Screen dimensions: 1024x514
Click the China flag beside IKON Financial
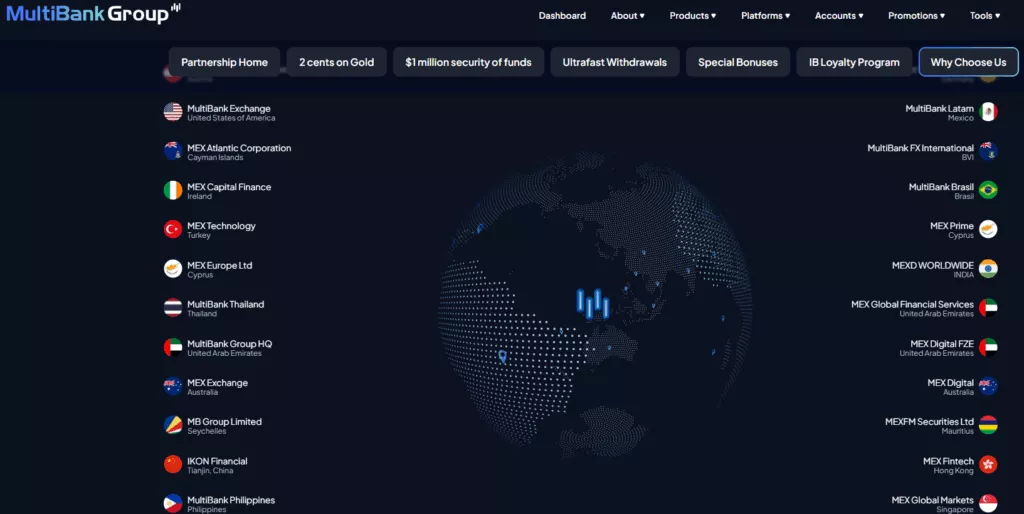point(173,464)
